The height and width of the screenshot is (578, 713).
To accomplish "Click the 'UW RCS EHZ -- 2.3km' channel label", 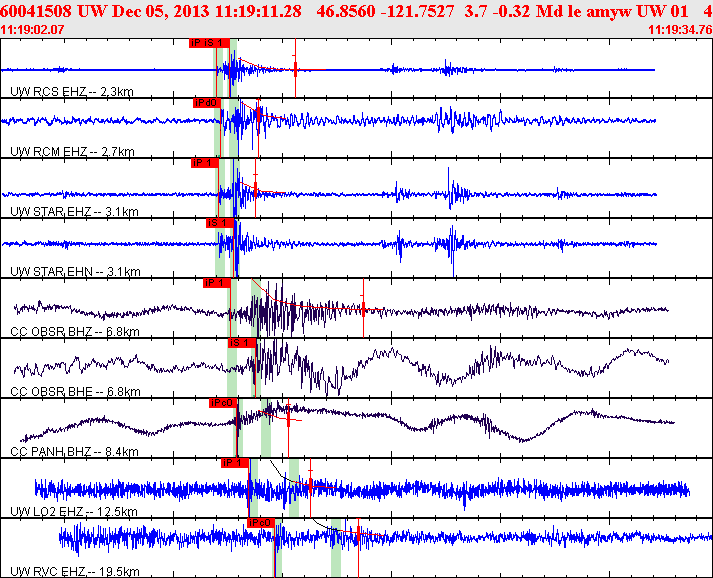I will [72, 91].
